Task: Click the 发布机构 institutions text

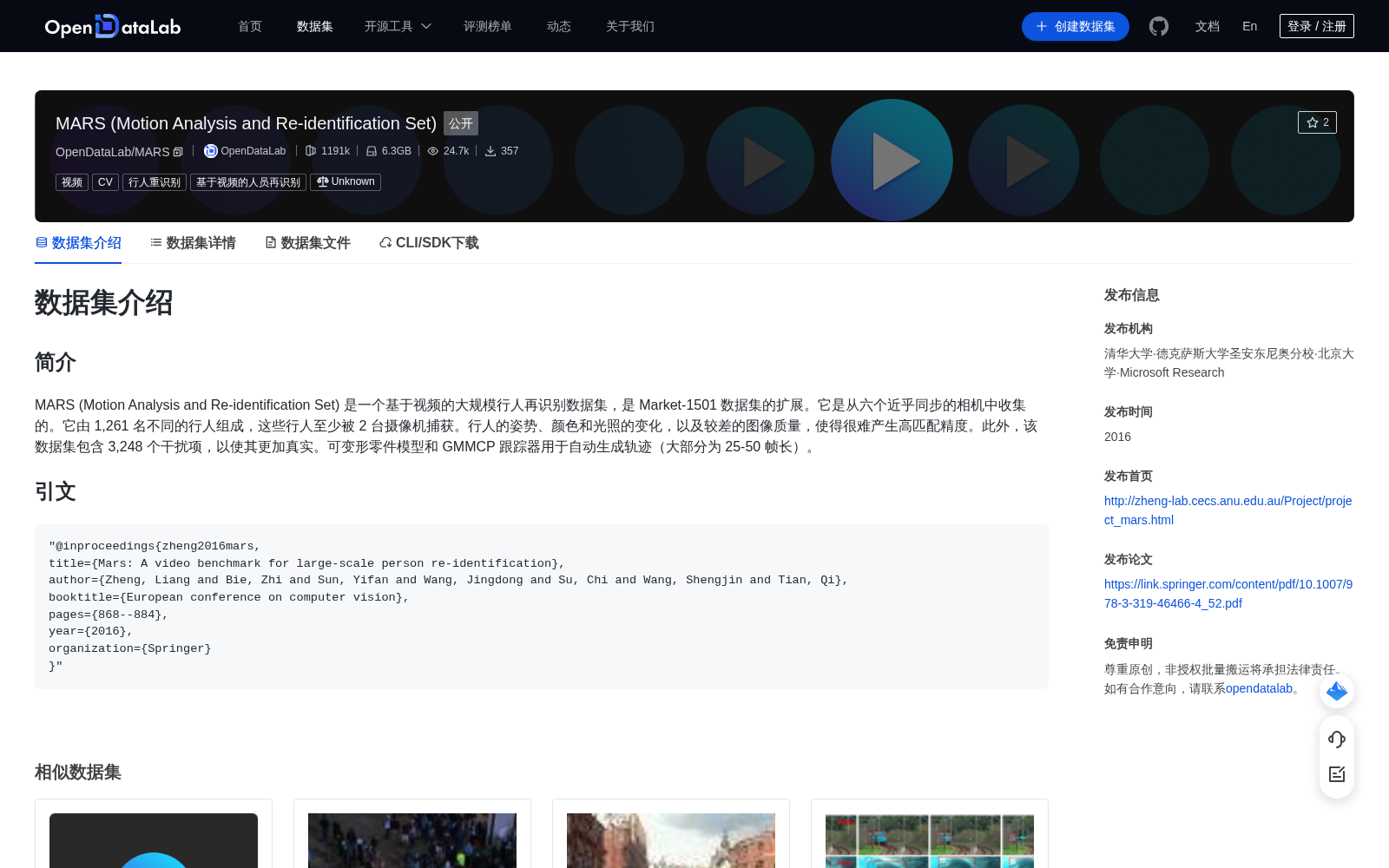Action: click(x=1228, y=363)
